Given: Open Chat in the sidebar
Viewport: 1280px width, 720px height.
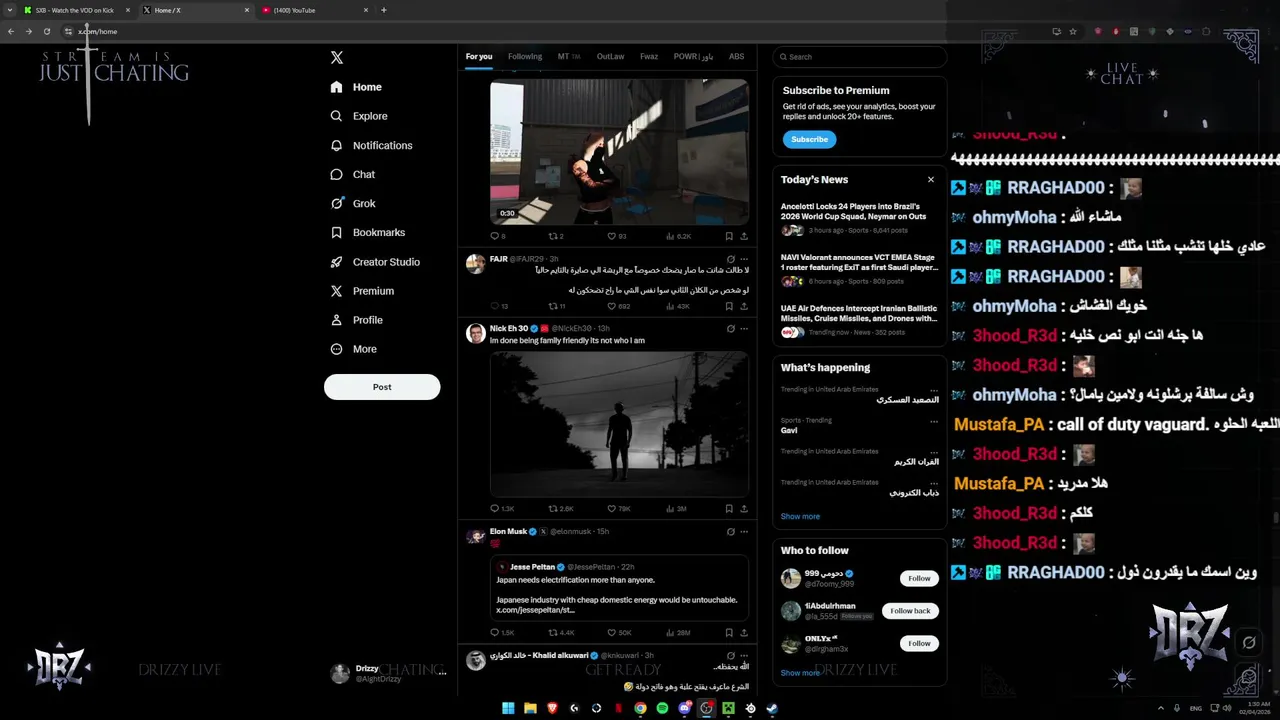Looking at the screenshot, I should [352, 174].
